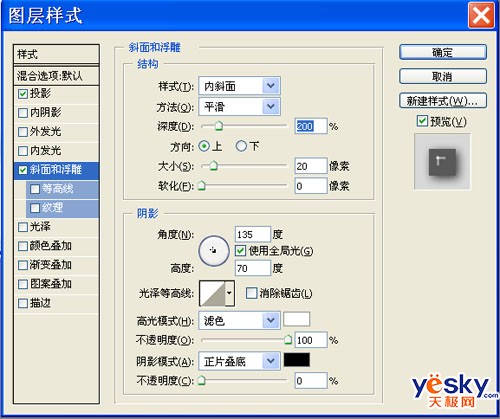This screenshot has height=419, width=500.
Task: Open the 光泽等高线 contour picker arrow
Action: (229, 293)
